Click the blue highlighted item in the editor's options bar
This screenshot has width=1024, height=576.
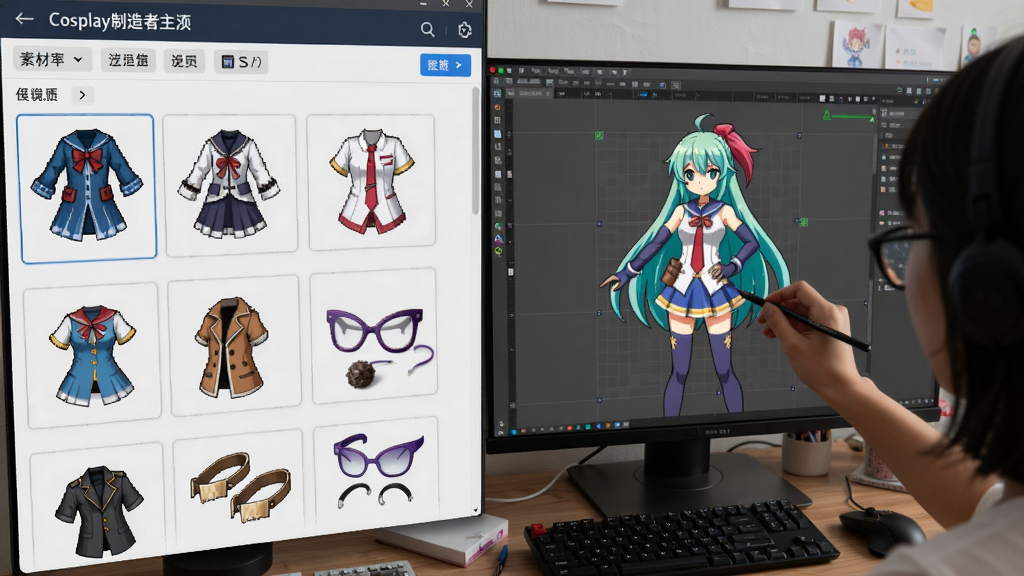pos(643,94)
